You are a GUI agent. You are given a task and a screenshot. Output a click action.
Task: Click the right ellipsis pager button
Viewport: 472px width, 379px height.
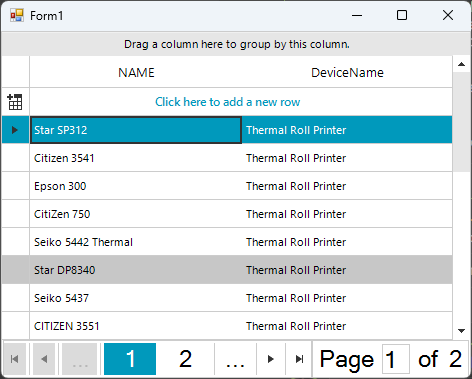(235, 359)
